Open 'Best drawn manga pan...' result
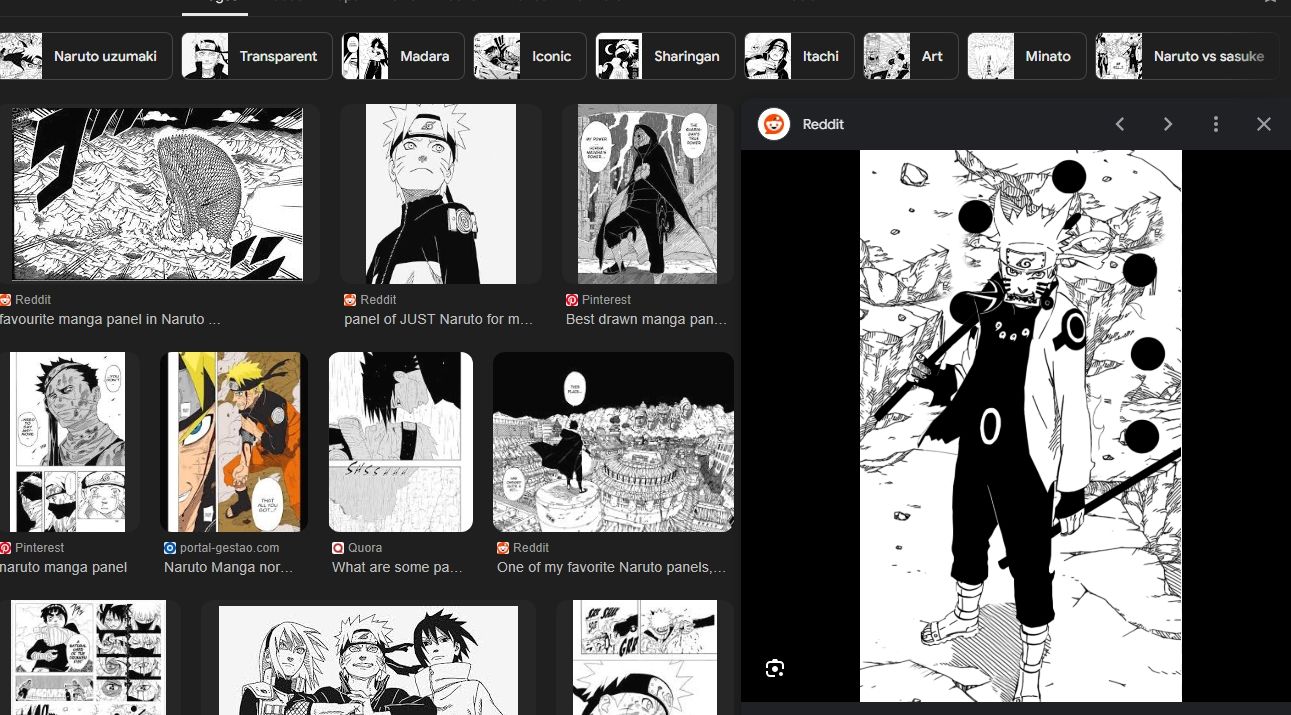 pos(647,320)
